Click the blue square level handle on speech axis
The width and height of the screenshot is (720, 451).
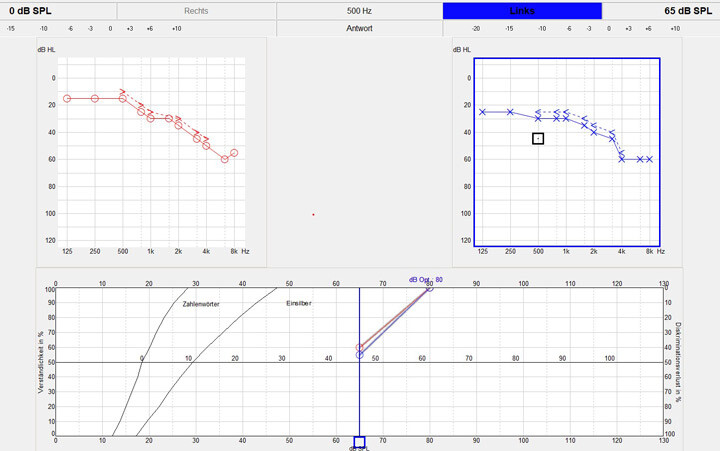(x=359, y=442)
